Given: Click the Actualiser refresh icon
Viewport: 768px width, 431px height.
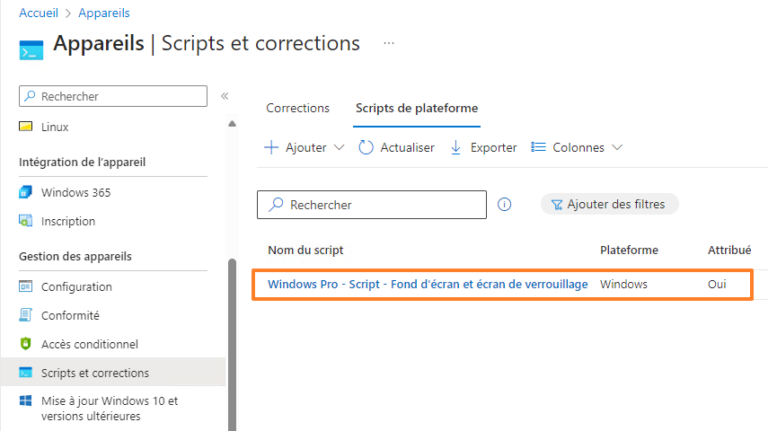Looking at the screenshot, I should [x=366, y=147].
